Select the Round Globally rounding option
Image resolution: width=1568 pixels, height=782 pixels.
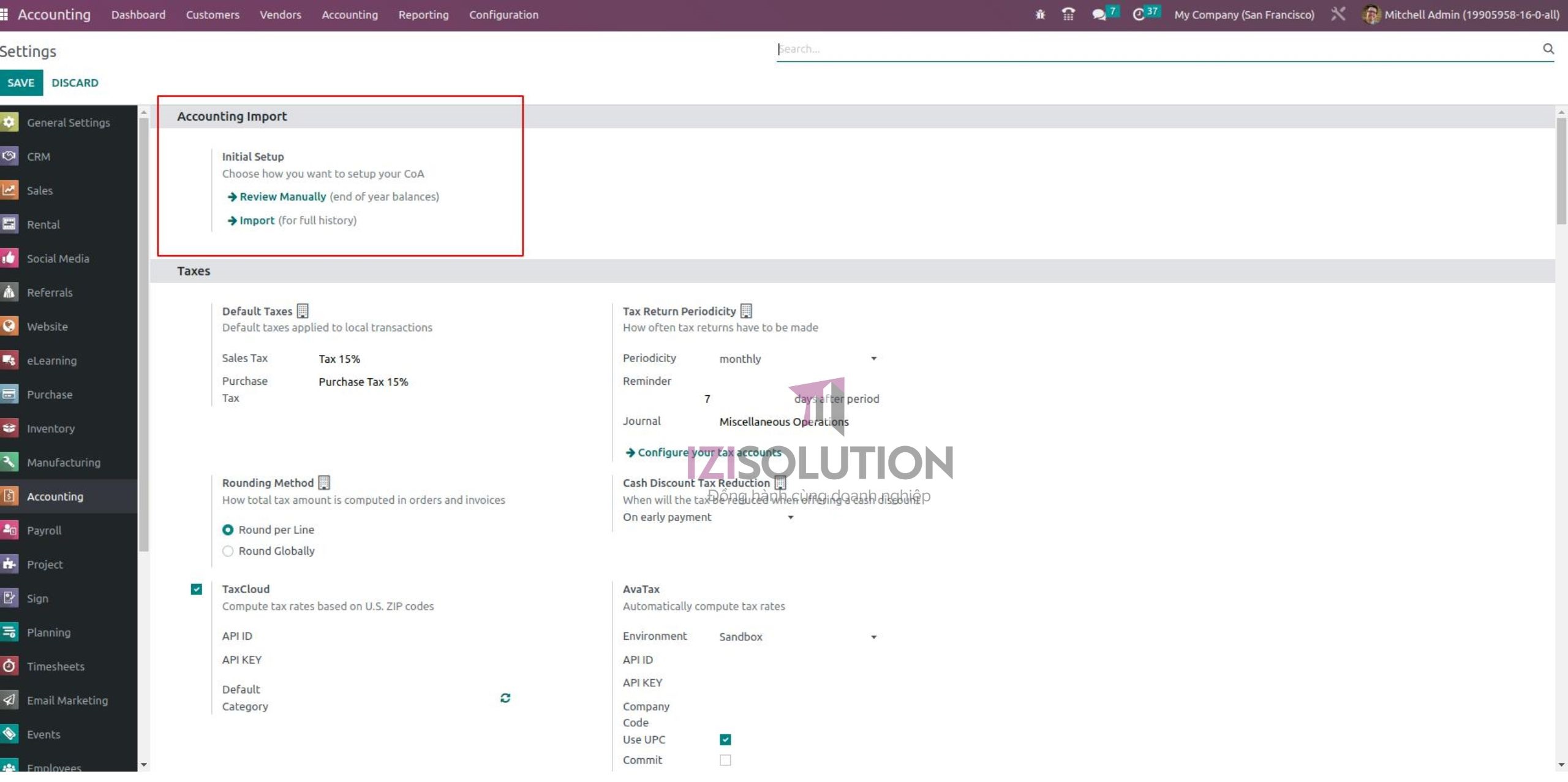pyautogui.click(x=227, y=551)
